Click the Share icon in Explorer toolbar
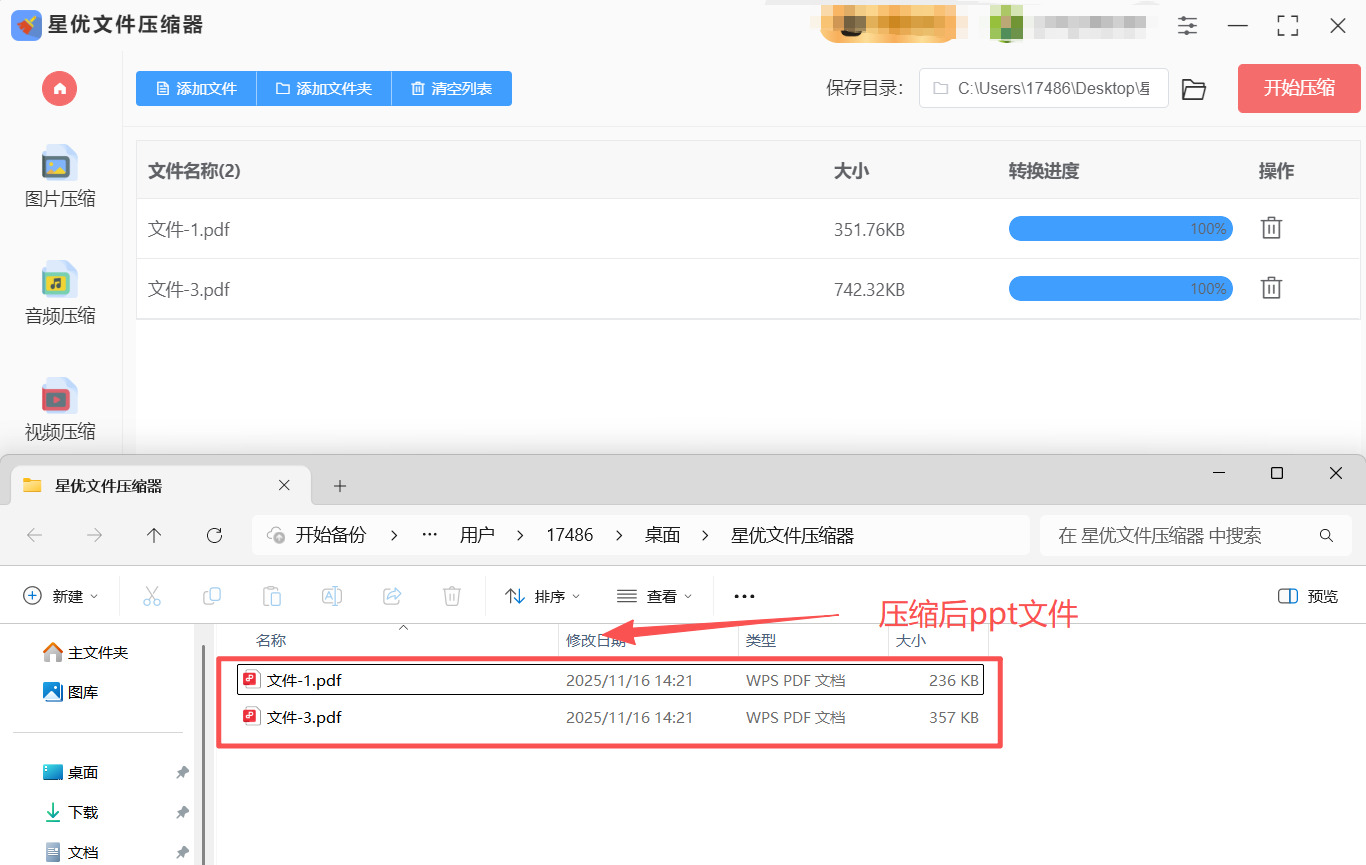Viewport: 1366px width, 865px height. point(392,595)
